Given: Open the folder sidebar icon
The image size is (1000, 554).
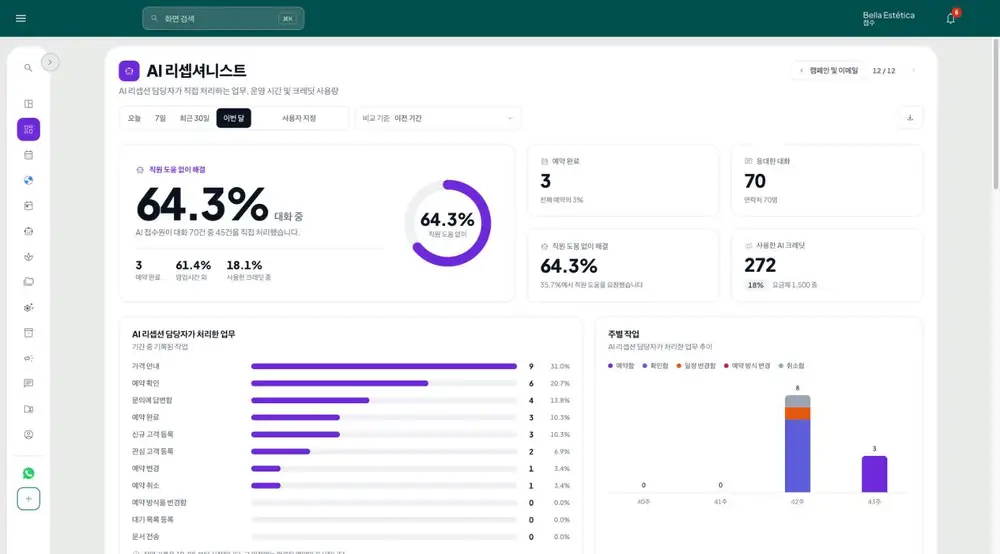Looking at the screenshot, I should click(28, 282).
